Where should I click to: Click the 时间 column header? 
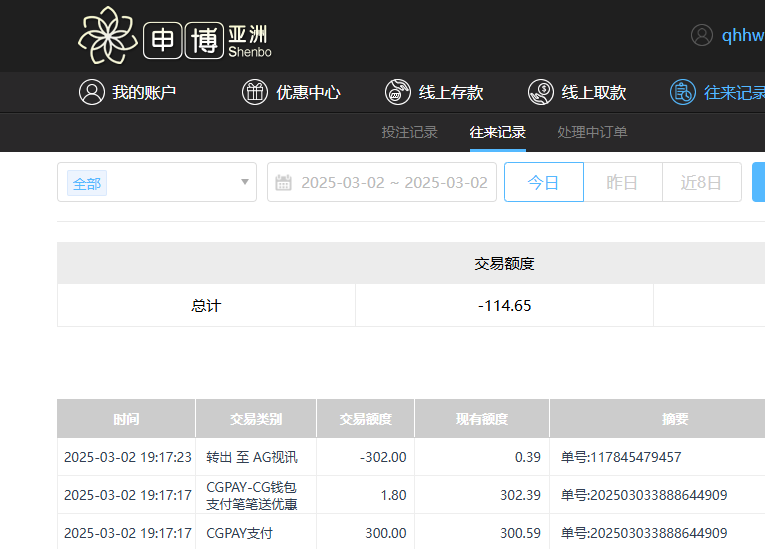[x=126, y=419]
